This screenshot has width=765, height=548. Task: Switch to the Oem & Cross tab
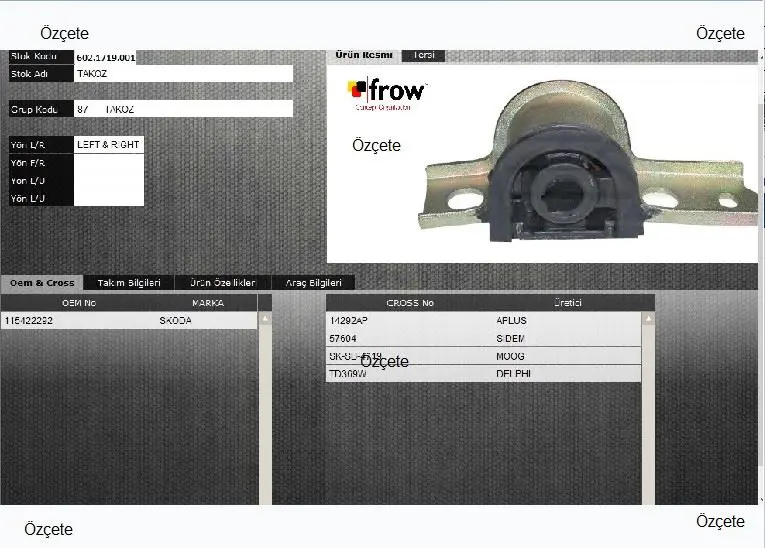pyautogui.click(x=42, y=283)
